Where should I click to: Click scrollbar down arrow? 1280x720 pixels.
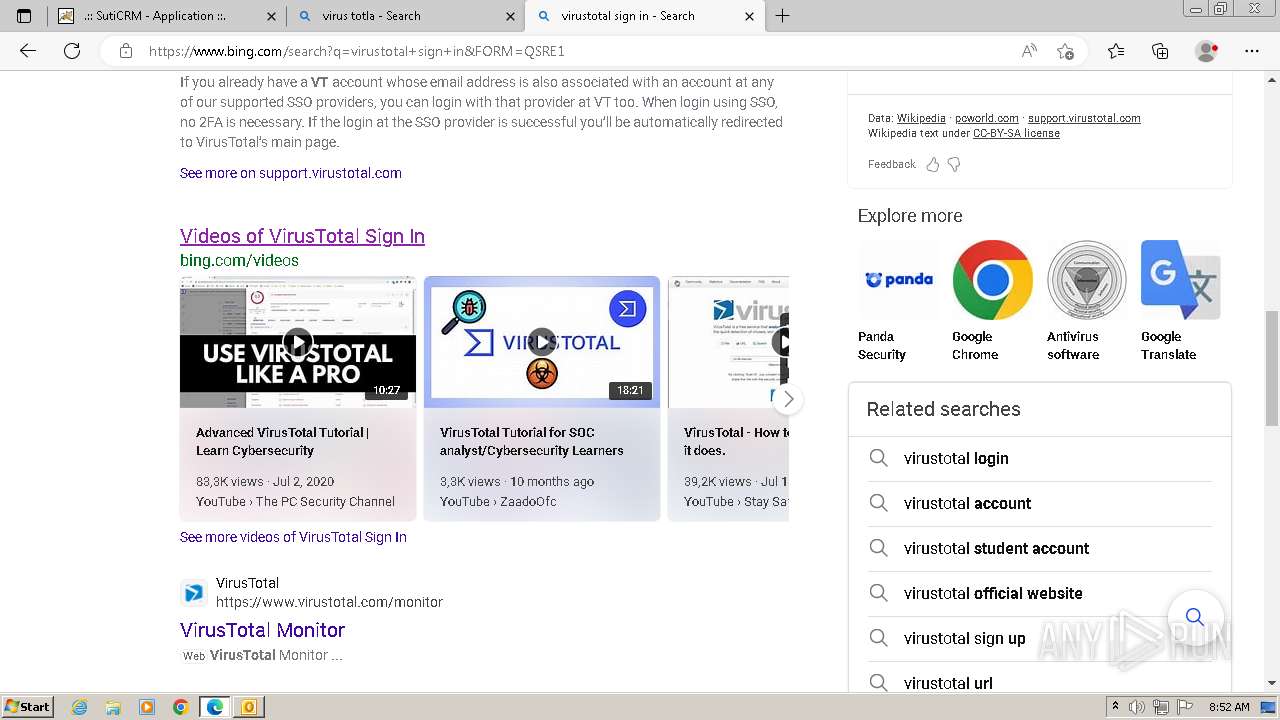point(1272,684)
